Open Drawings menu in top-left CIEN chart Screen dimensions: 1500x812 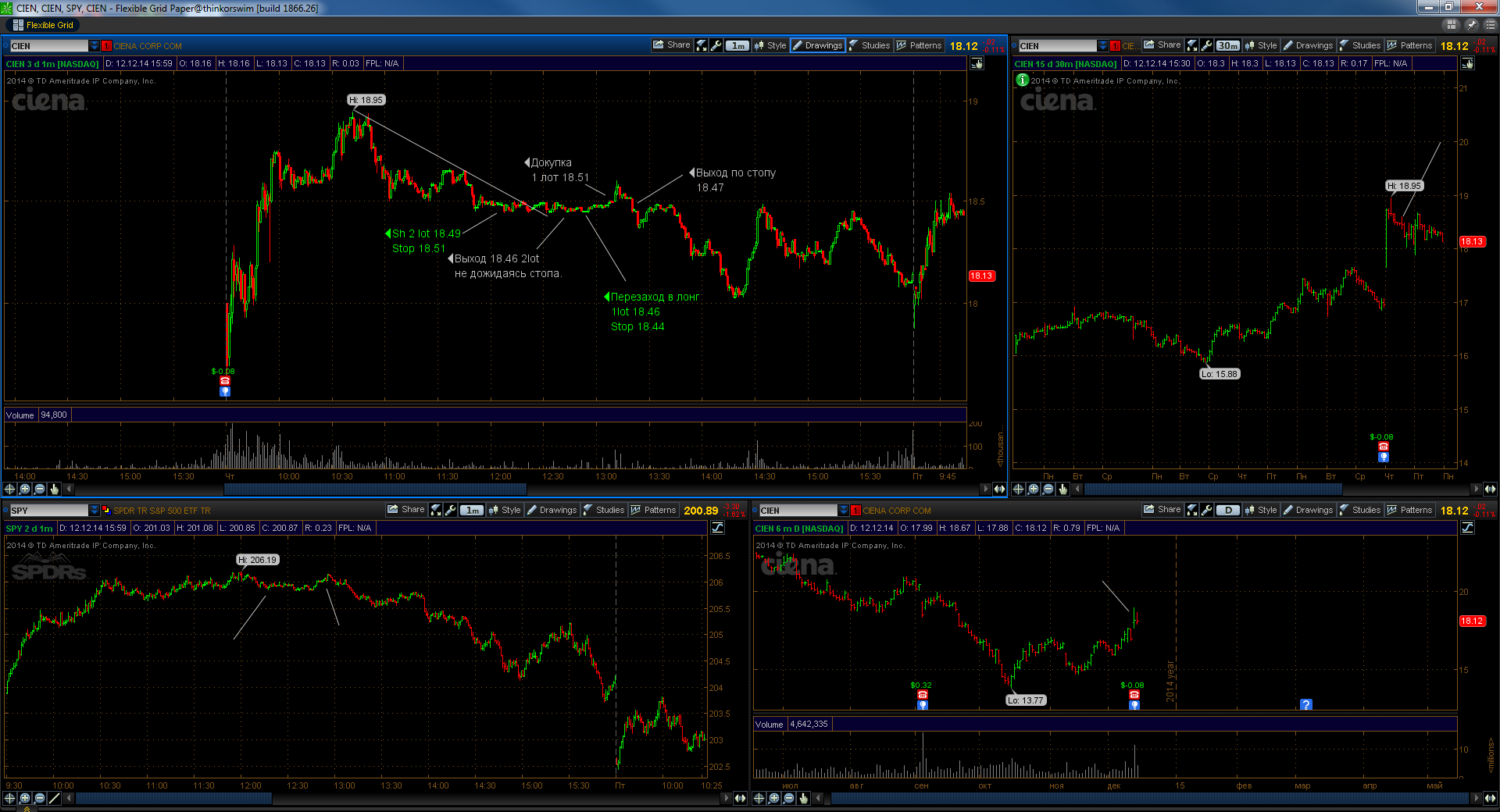tap(818, 45)
